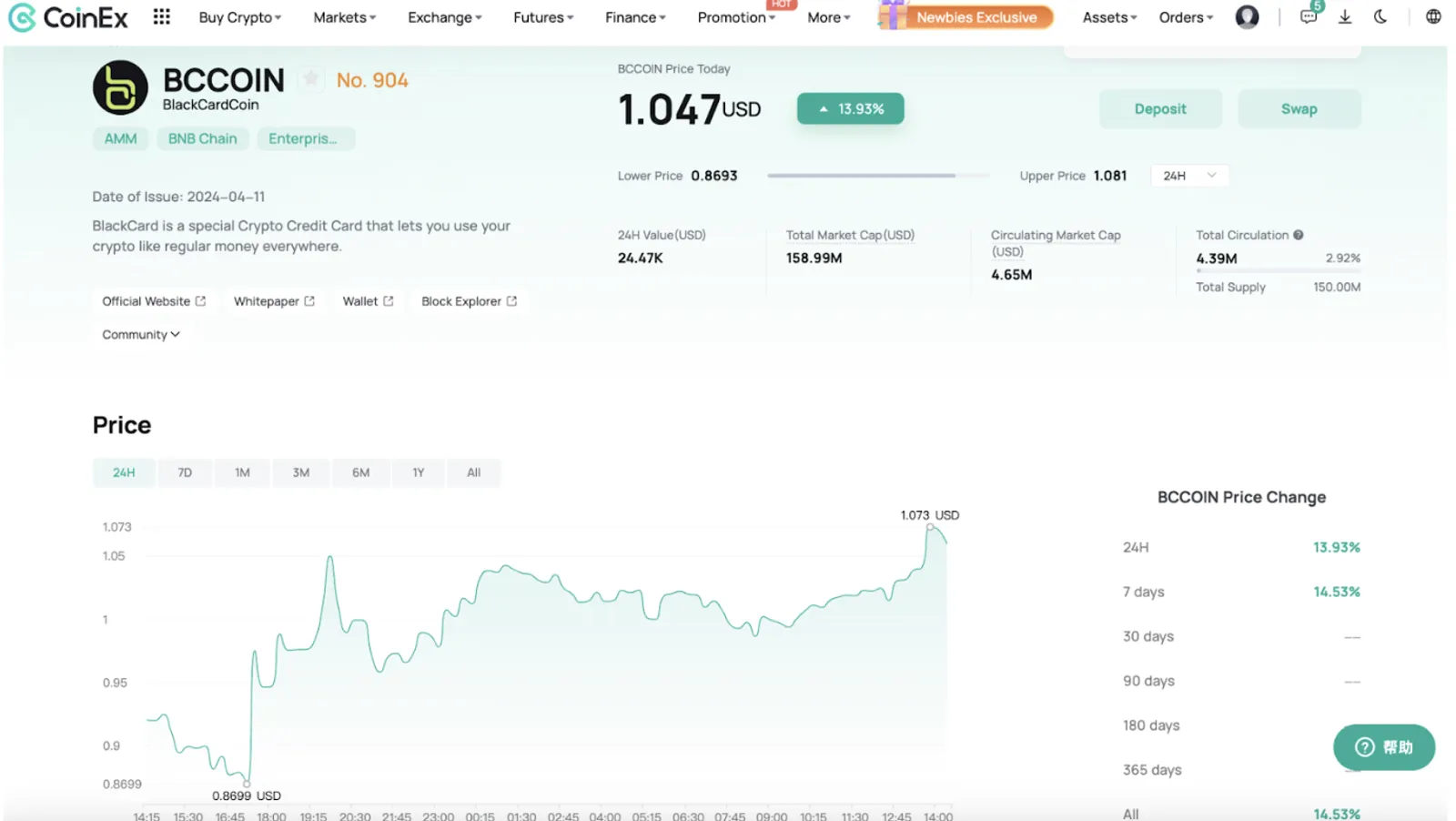Expand the More menu
Image resolution: width=1456 pixels, height=821 pixels.
point(829,17)
